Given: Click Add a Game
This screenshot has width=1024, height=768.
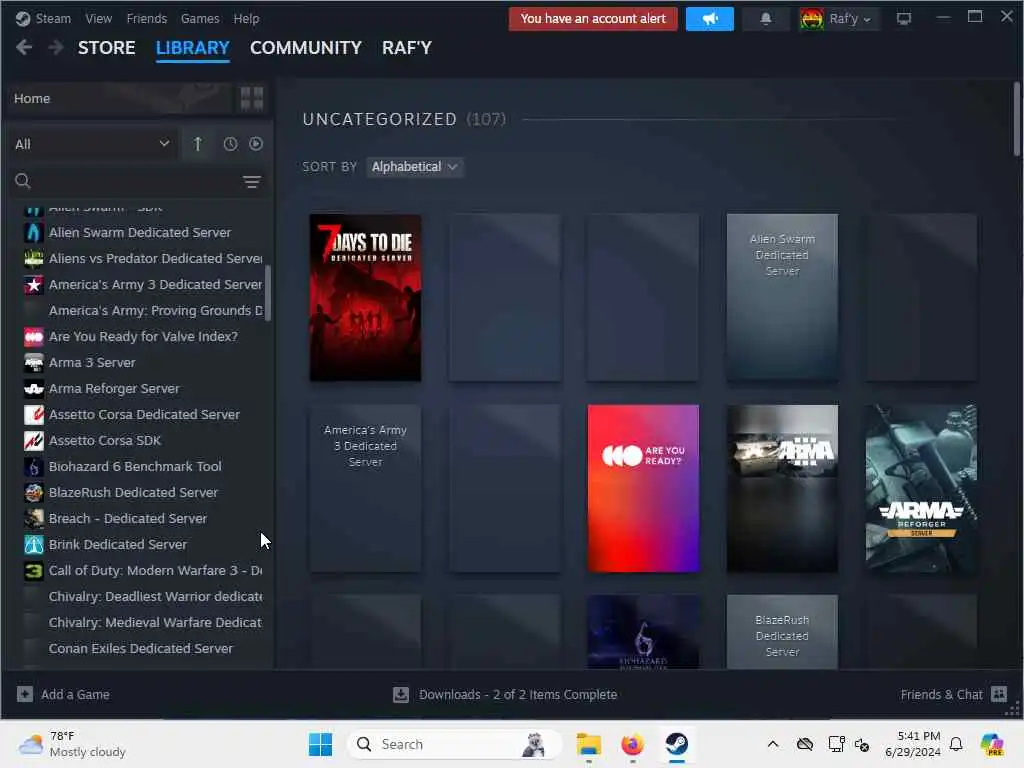Looking at the screenshot, I should click(63, 694).
